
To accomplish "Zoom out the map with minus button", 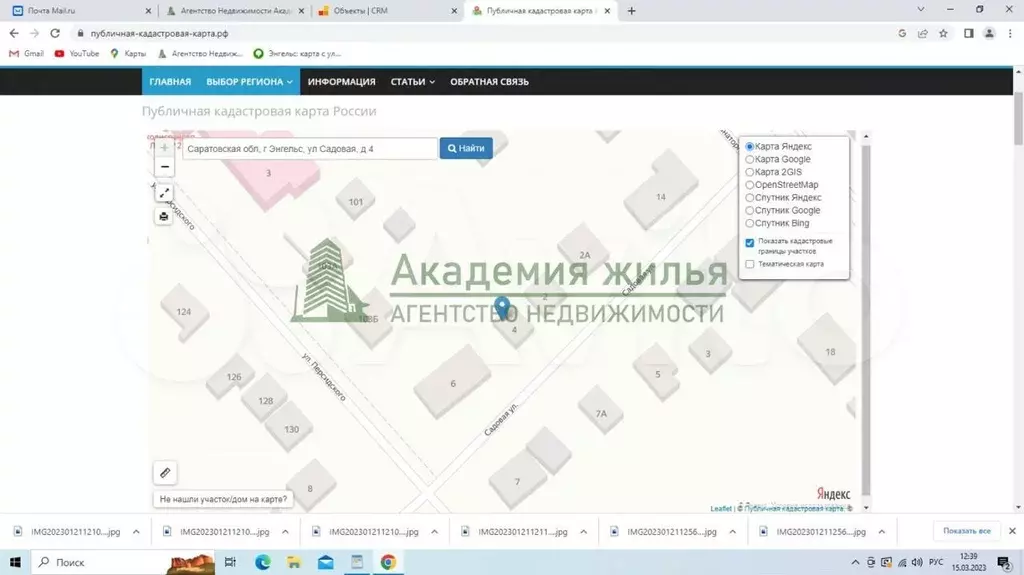I will (x=165, y=167).
